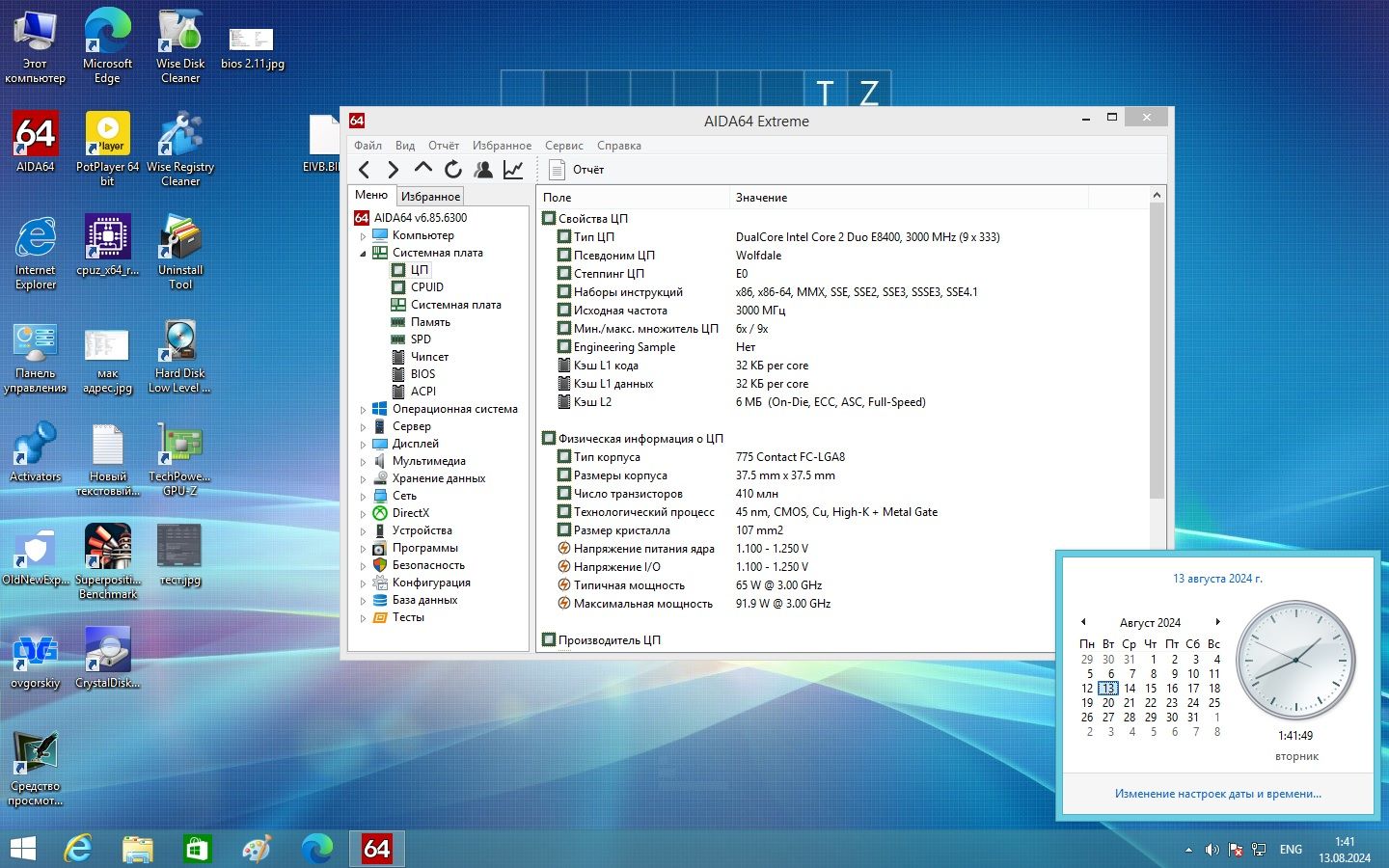The width and height of the screenshot is (1389, 868).
Task: Expand the Тесты tree node
Action: [364, 618]
